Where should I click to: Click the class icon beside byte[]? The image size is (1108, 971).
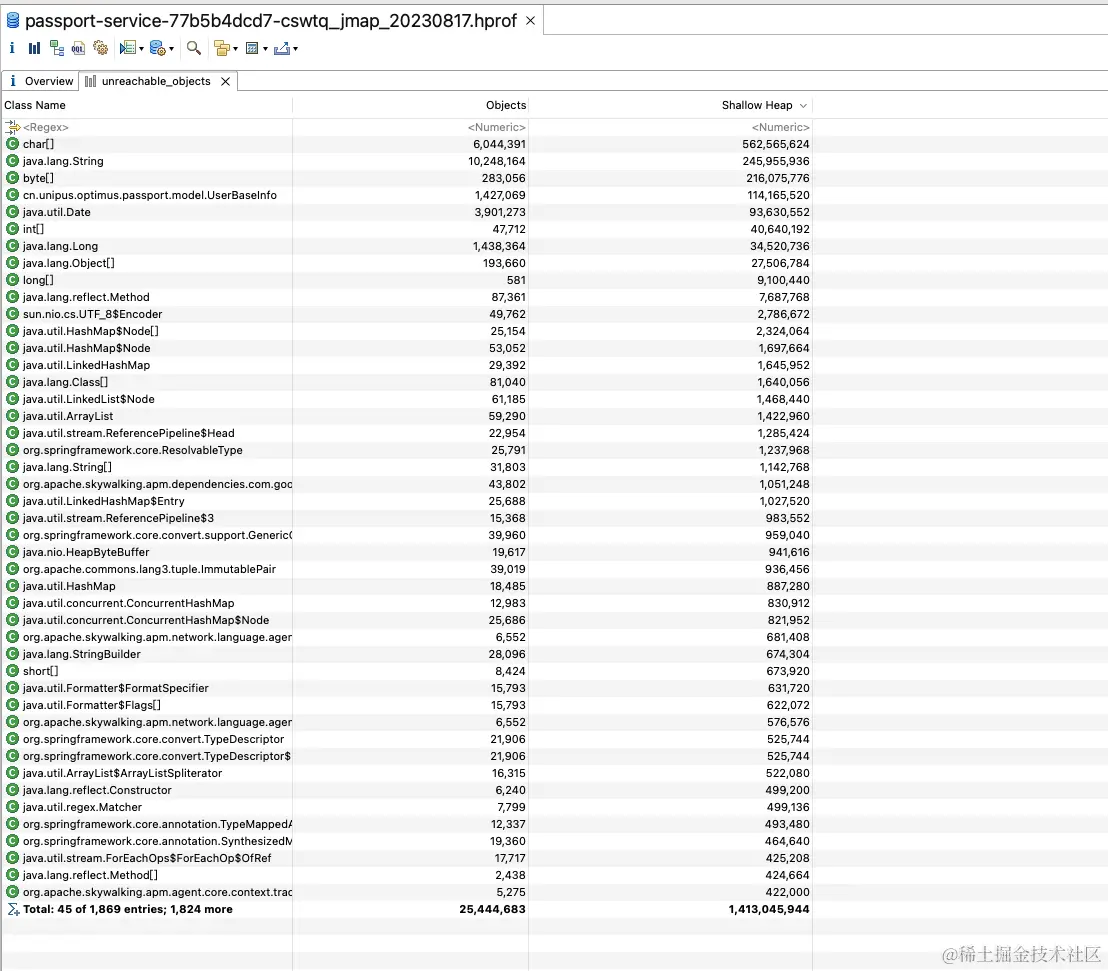click(12, 177)
